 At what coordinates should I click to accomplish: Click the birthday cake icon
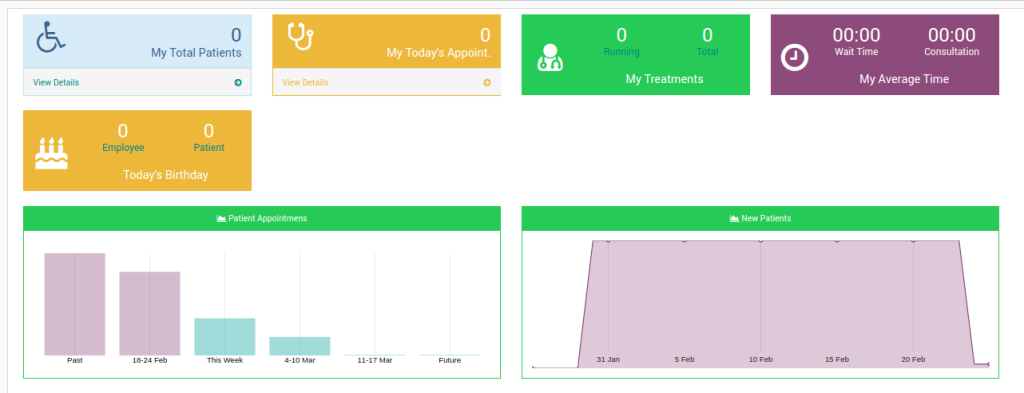pos(51,153)
